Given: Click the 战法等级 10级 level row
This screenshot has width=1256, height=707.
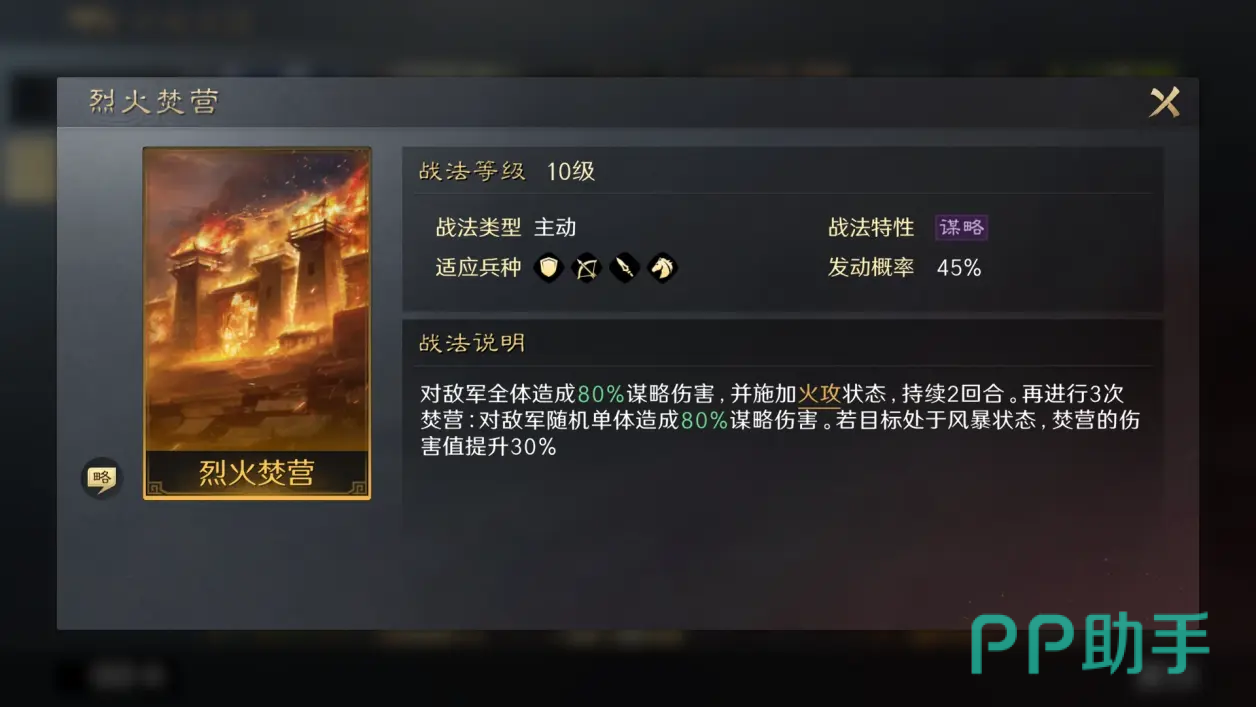Looking at the screenshot, I should (783, 171).
